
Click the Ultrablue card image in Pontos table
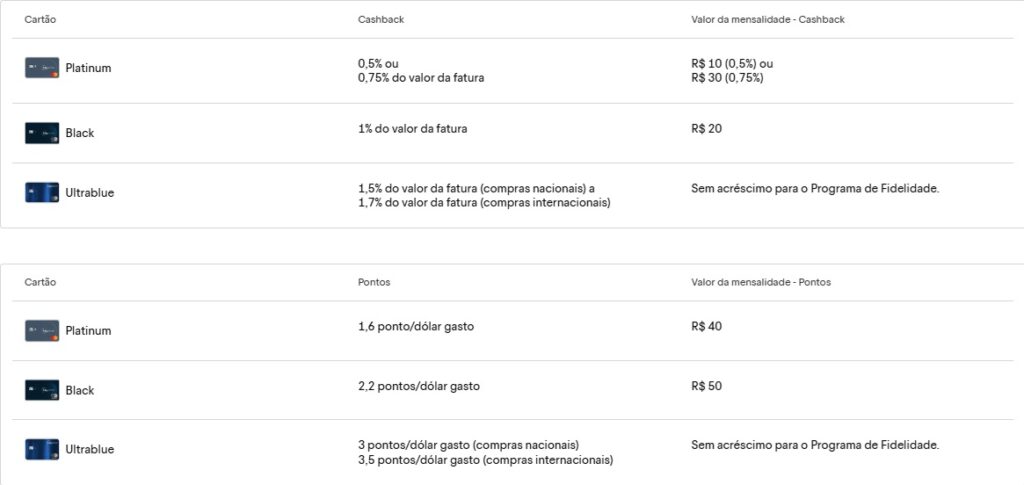[x=42, y=449]
